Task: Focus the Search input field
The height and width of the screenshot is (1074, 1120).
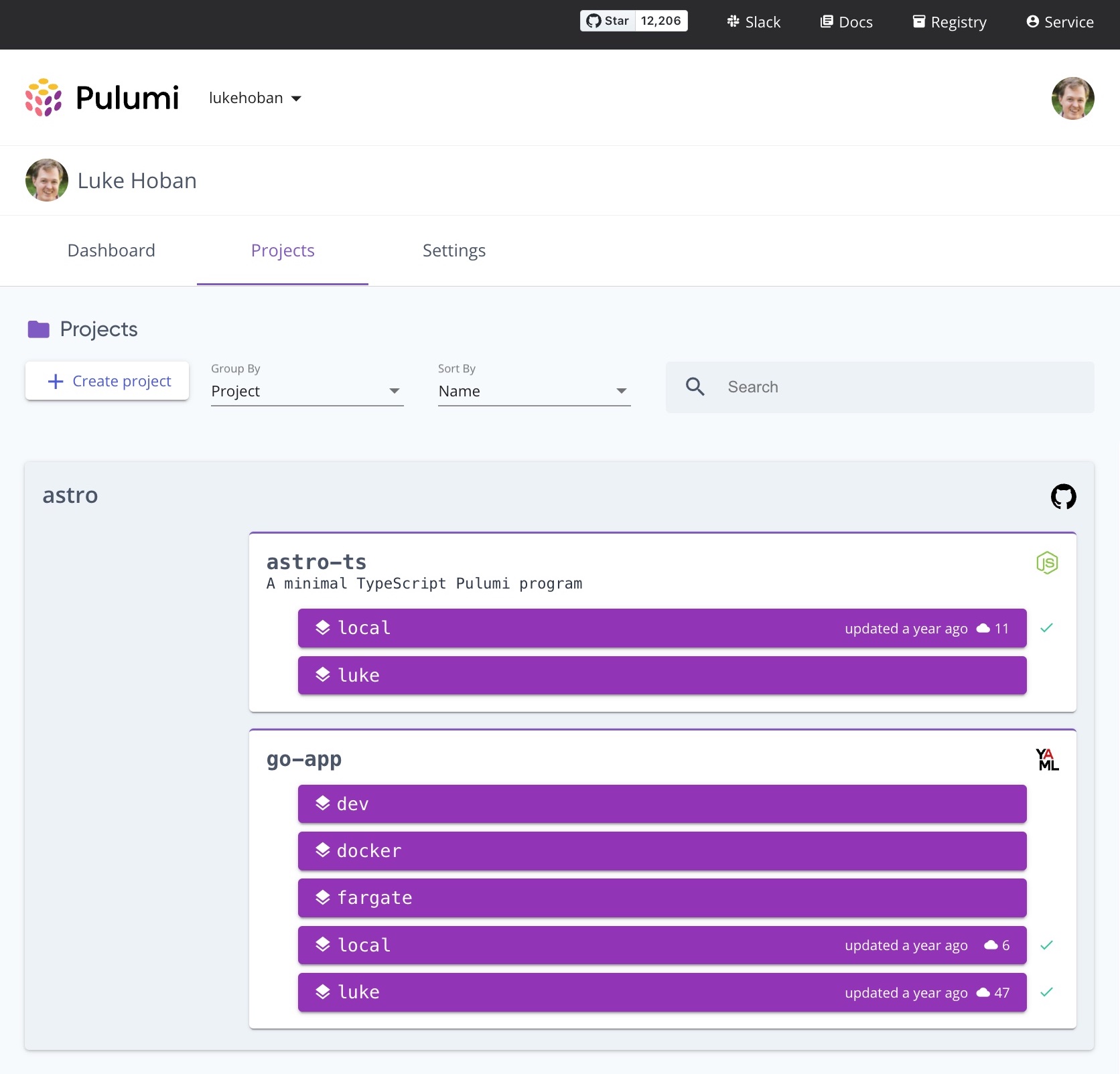Action: click(880, 387)
